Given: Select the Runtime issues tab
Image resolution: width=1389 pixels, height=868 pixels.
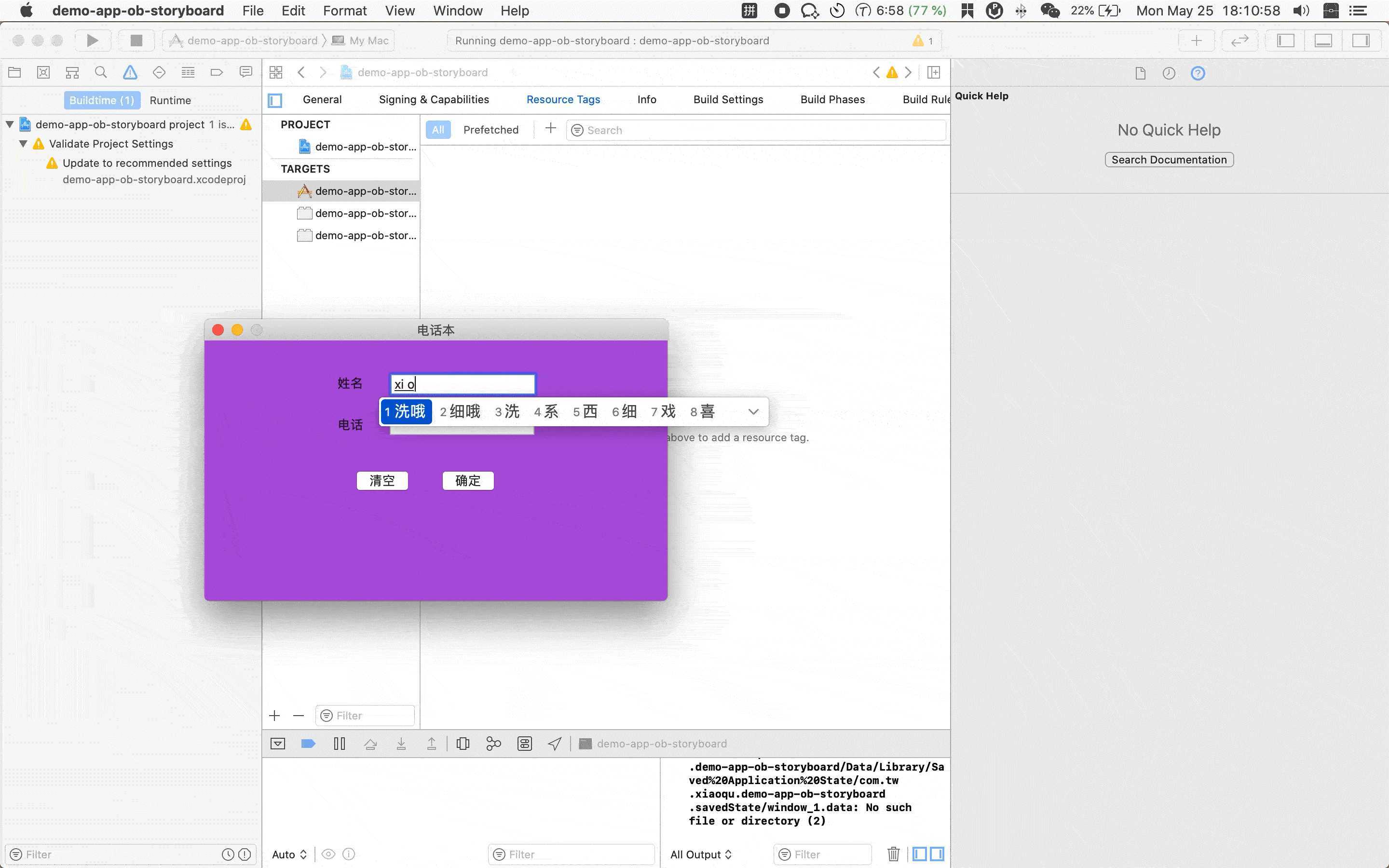Looking at the screenshot, I should pyautogui.click(x=170, y=100).
